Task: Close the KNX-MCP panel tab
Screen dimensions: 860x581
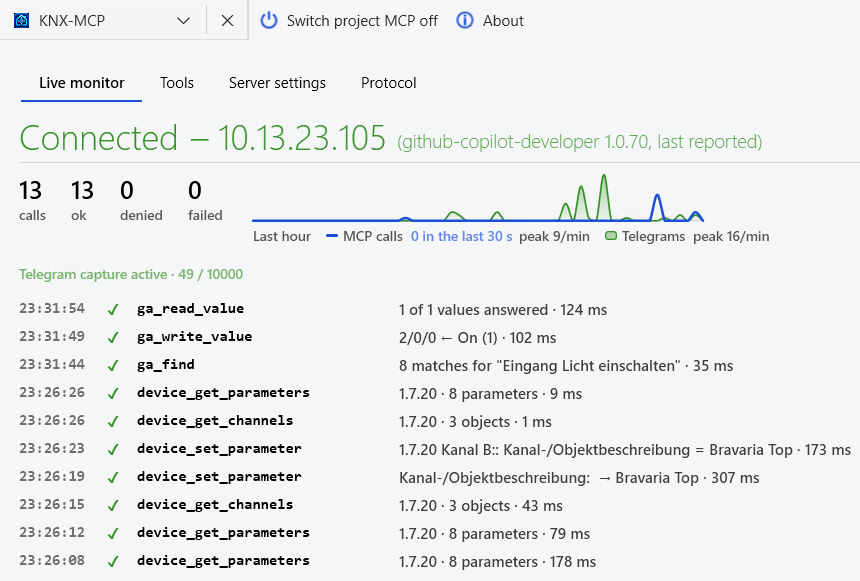Action: tap(227, 21)
